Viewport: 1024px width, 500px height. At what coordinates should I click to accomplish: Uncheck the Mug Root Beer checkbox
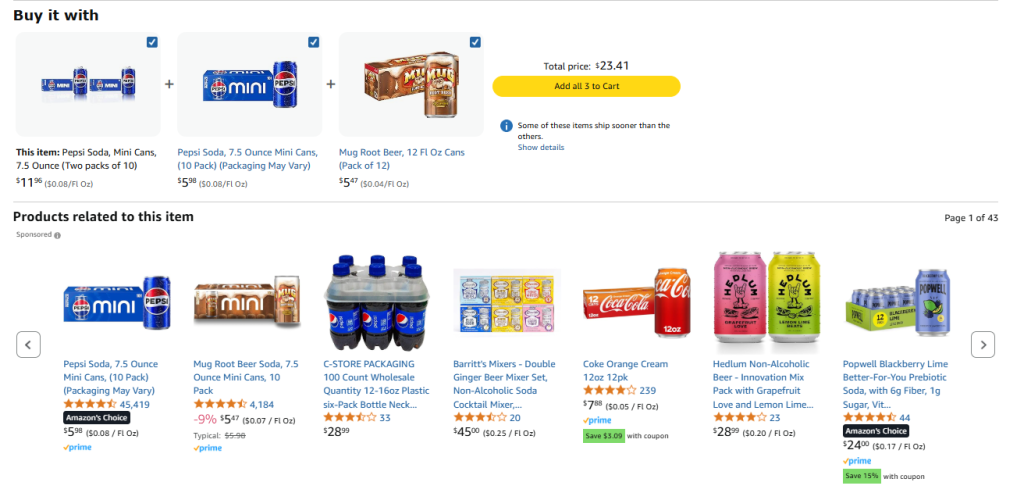475,42
